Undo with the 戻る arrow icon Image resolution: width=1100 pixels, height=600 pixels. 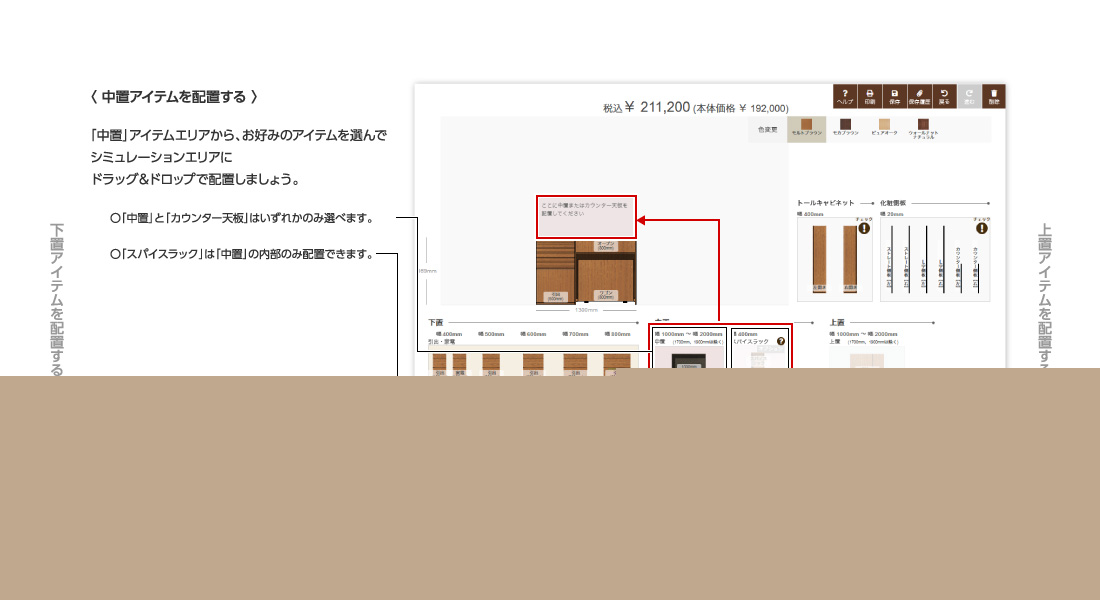[x=945, y=95]
